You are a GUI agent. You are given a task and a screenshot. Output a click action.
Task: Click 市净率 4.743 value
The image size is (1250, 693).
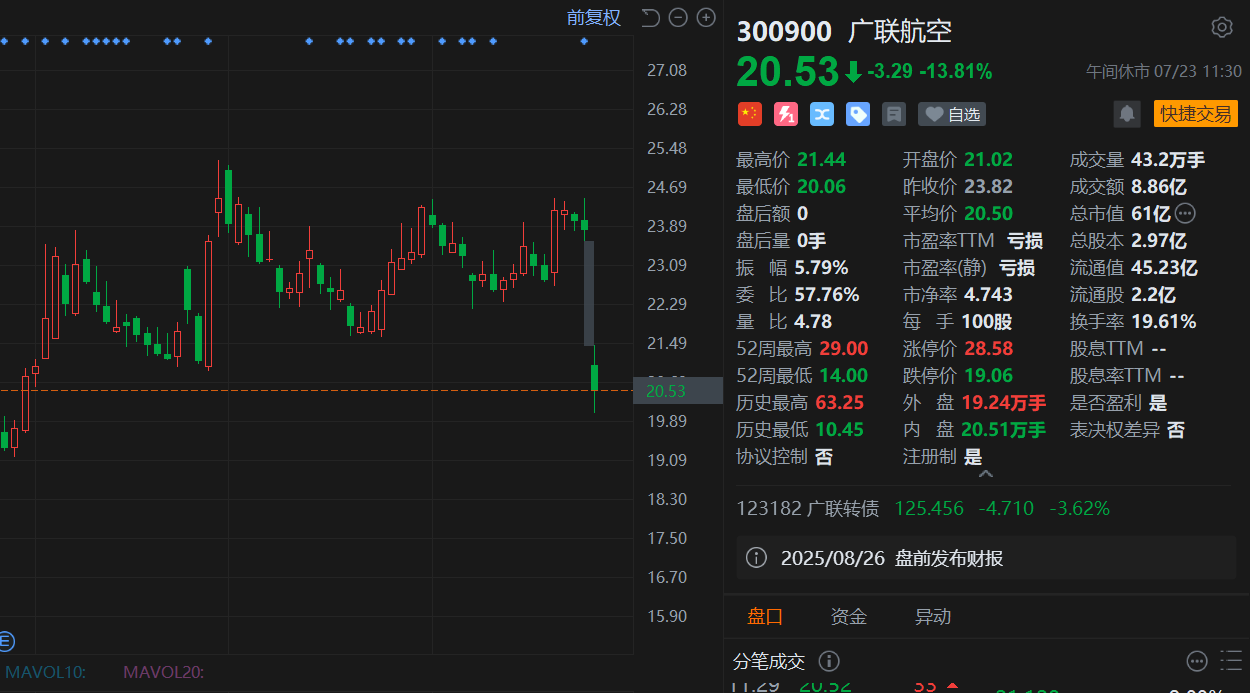tap(989, 294)
